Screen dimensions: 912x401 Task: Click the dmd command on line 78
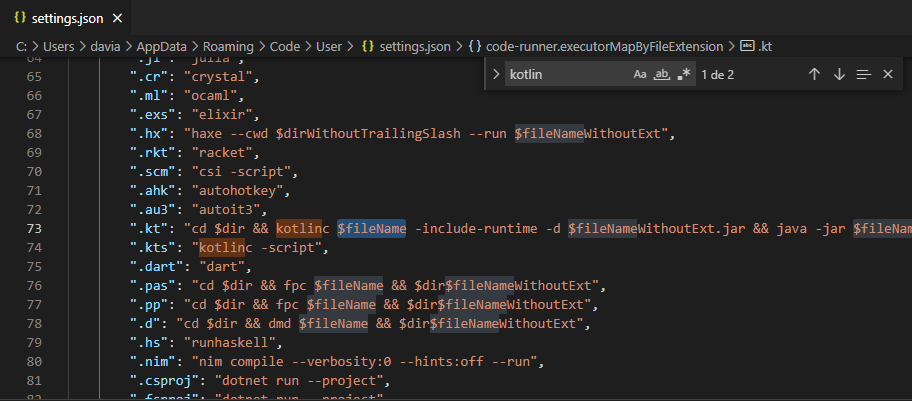pyautogui.click(x=382, y=324)
